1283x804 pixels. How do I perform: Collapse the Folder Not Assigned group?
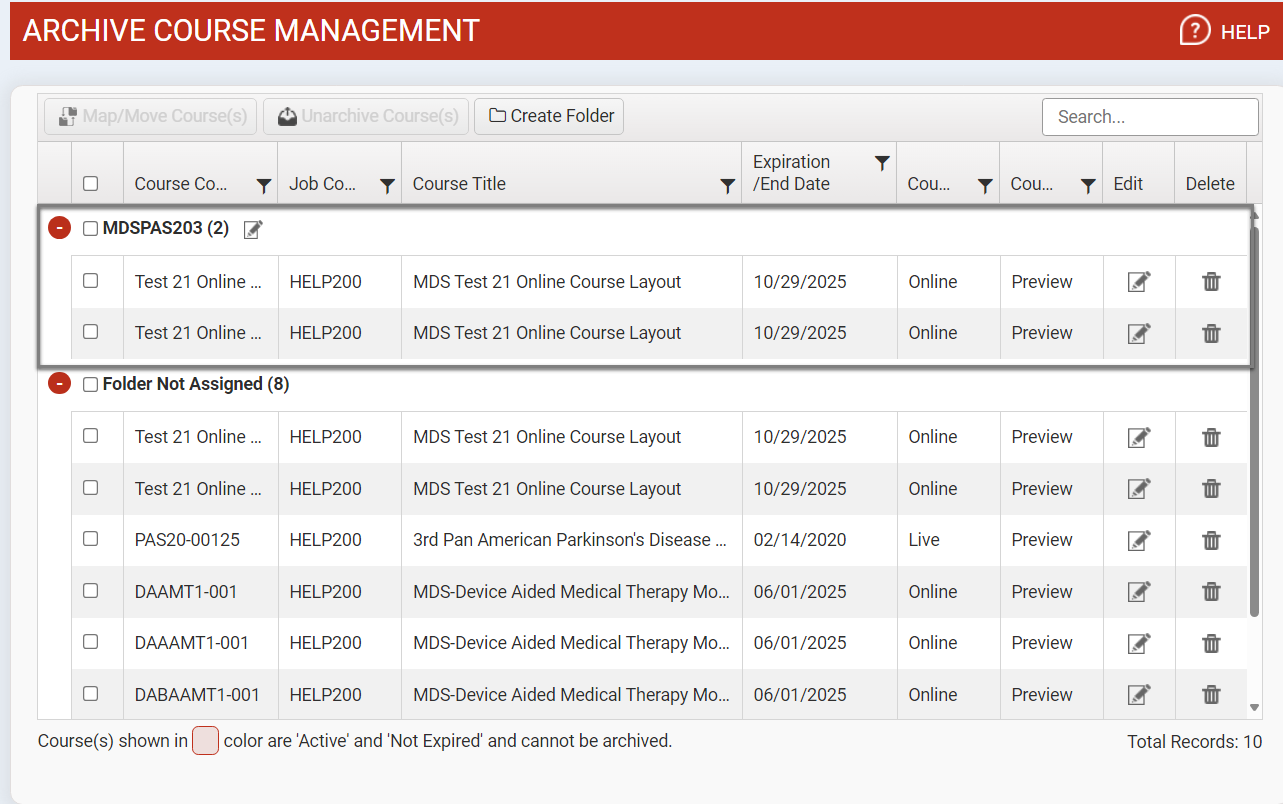coord(59,384)
